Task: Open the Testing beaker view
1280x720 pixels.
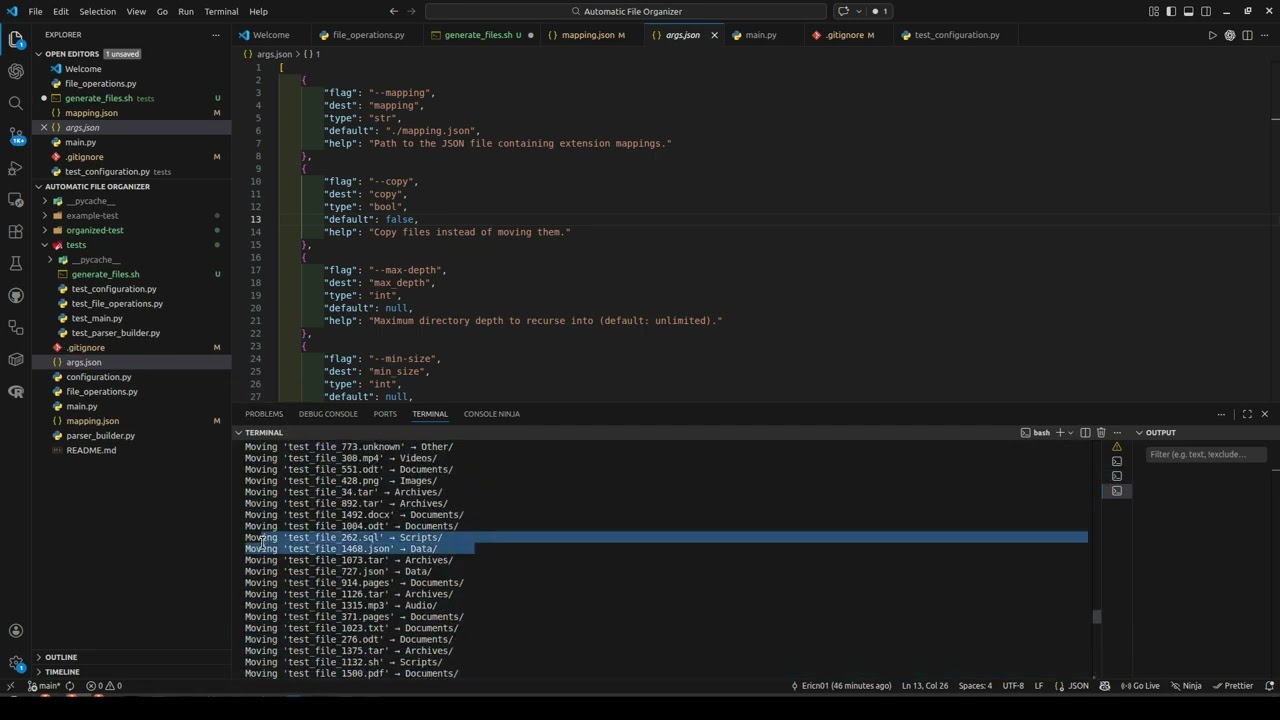Action: click(16, 263)
